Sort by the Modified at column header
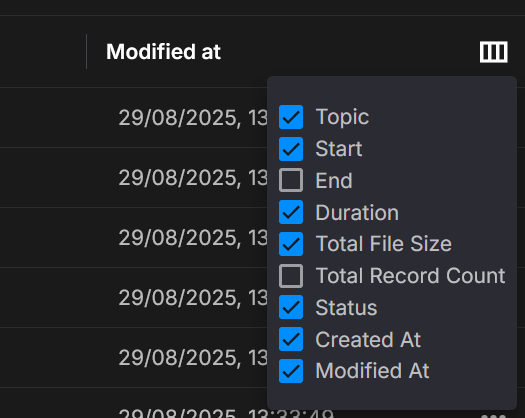525x418 pixels. [x=163, y=52]
